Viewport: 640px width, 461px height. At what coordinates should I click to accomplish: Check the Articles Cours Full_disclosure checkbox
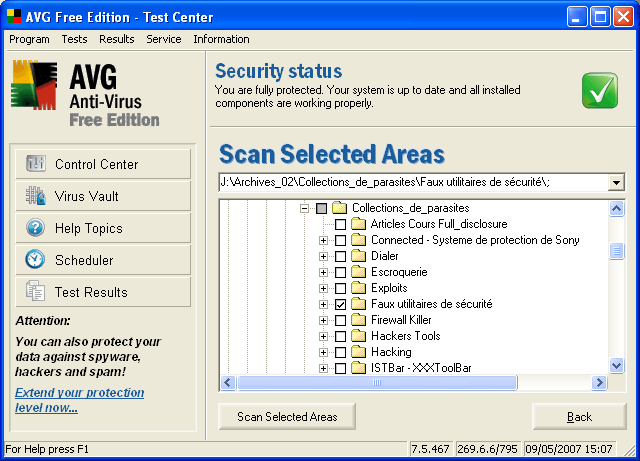pos(340,224)
